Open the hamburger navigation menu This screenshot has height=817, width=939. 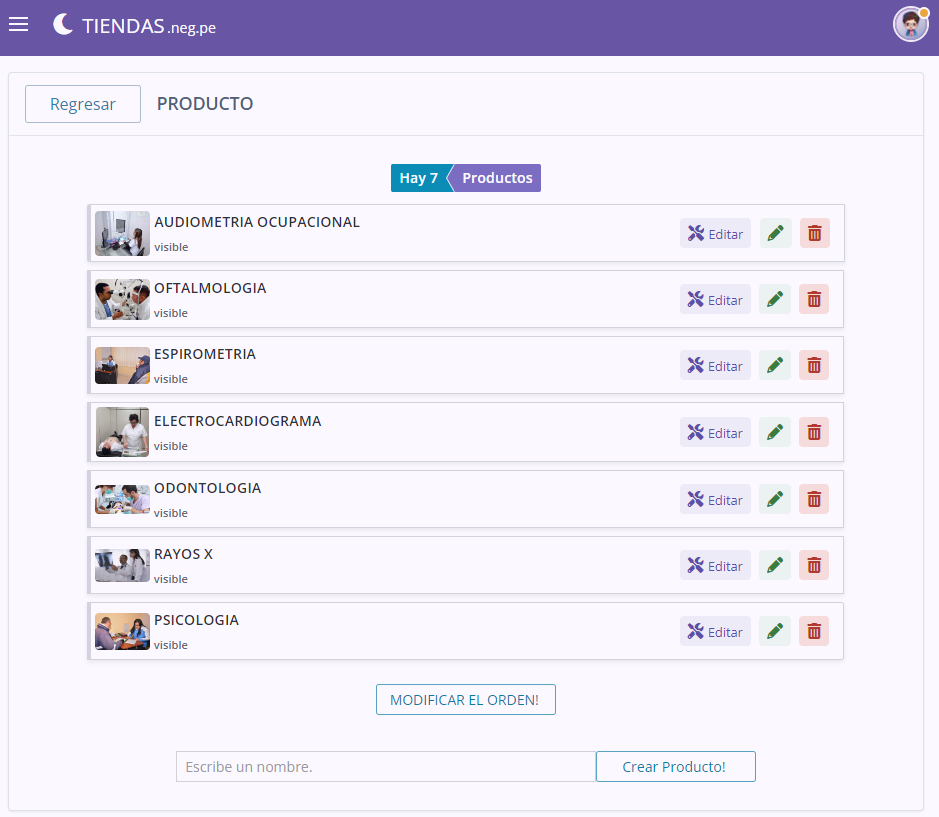tap(18, 25)
